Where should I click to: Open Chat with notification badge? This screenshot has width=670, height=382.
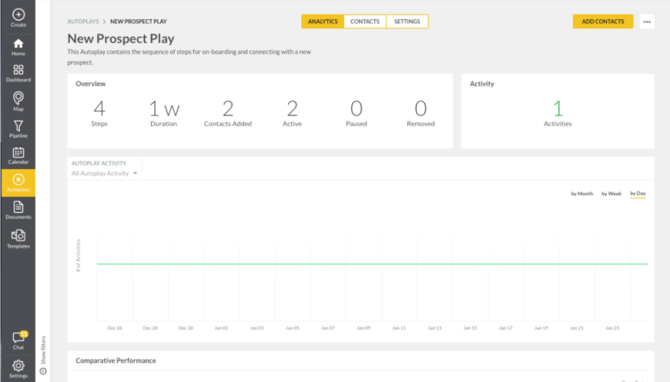(18, 340)
